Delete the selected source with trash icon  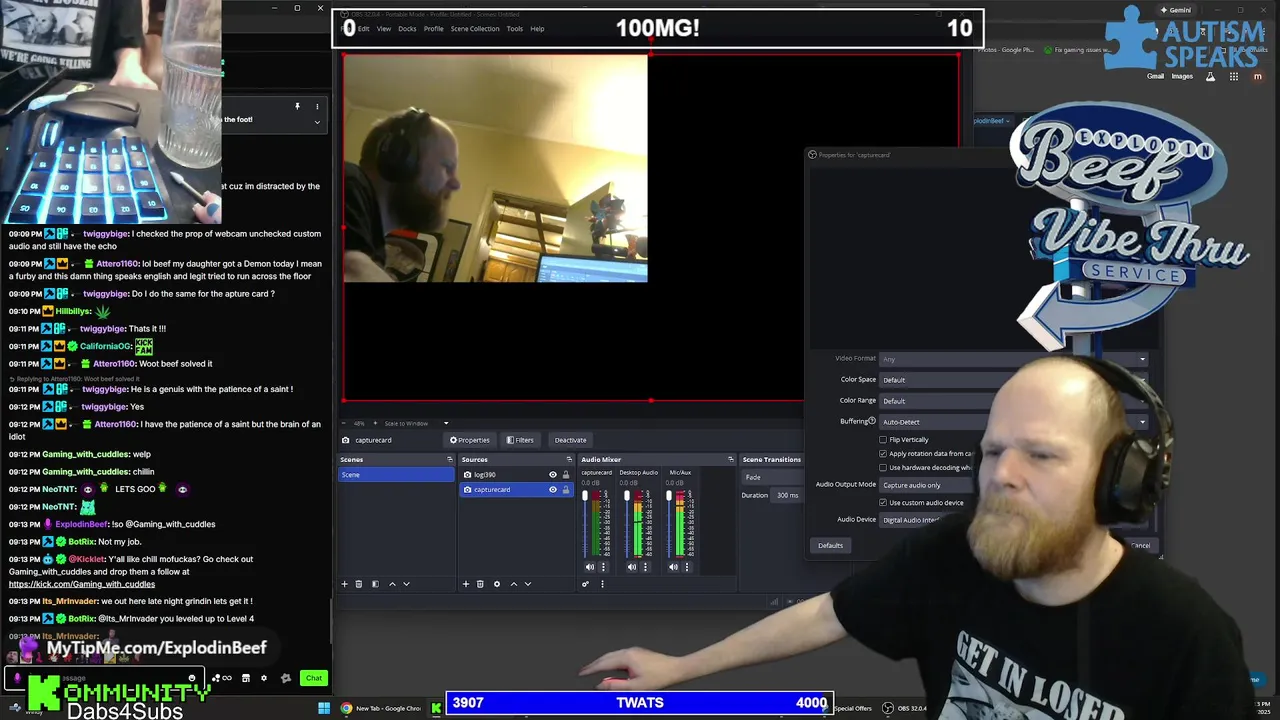click(x=480, y=584)
